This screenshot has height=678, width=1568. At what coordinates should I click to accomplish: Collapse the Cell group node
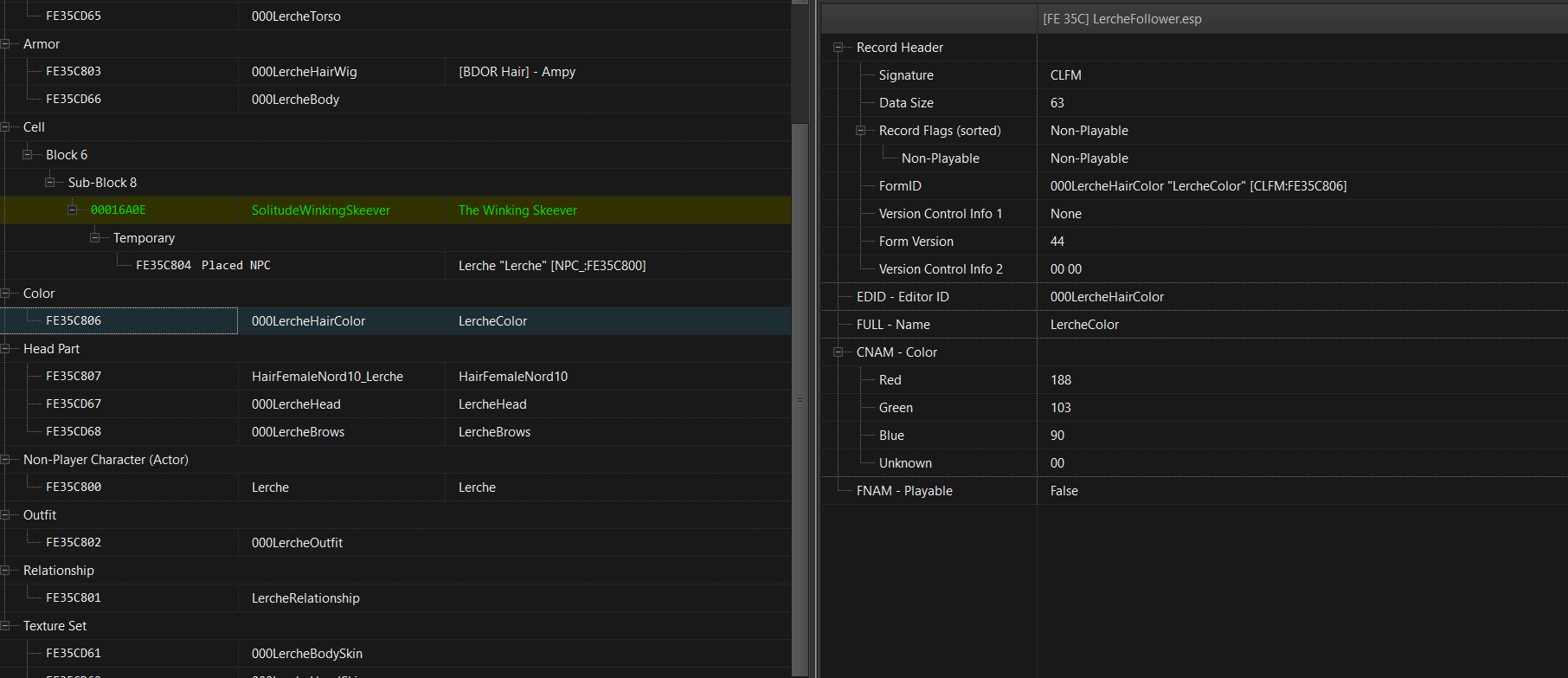click(5, 127)
